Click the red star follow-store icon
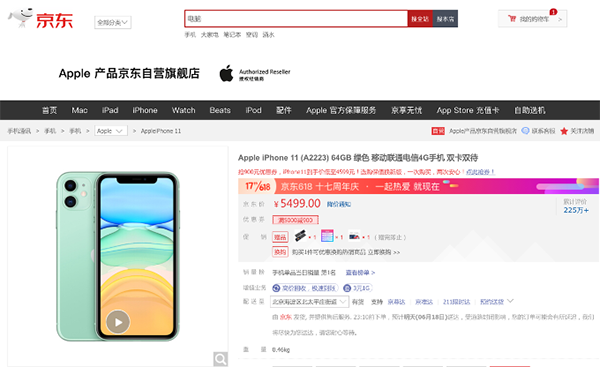The height and width of the screenshot is (367, 600). click(564, 131)
